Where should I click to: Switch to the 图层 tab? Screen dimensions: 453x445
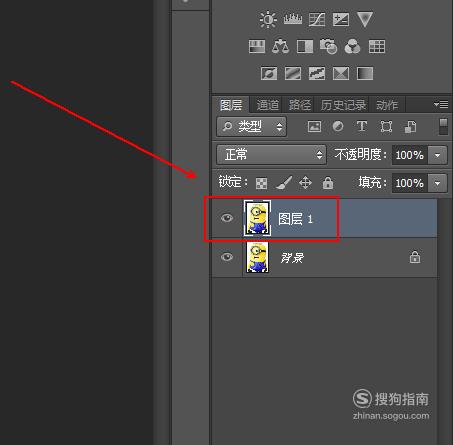click(231, 105)
